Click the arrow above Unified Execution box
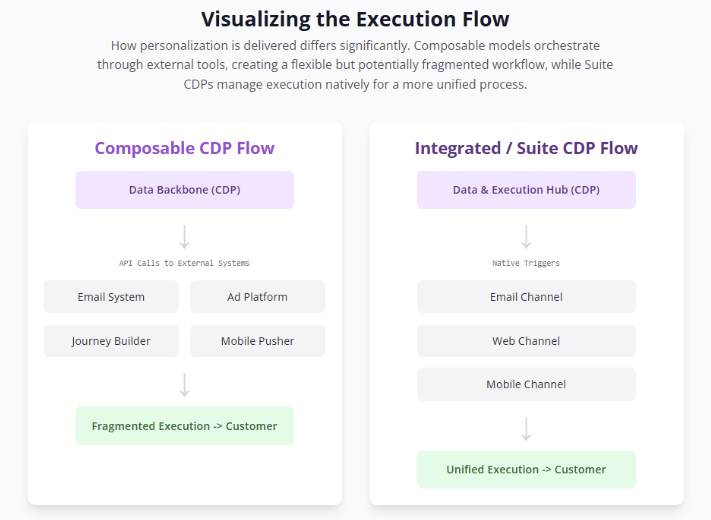This screenshot has width=711, height=520. point(526,429)
